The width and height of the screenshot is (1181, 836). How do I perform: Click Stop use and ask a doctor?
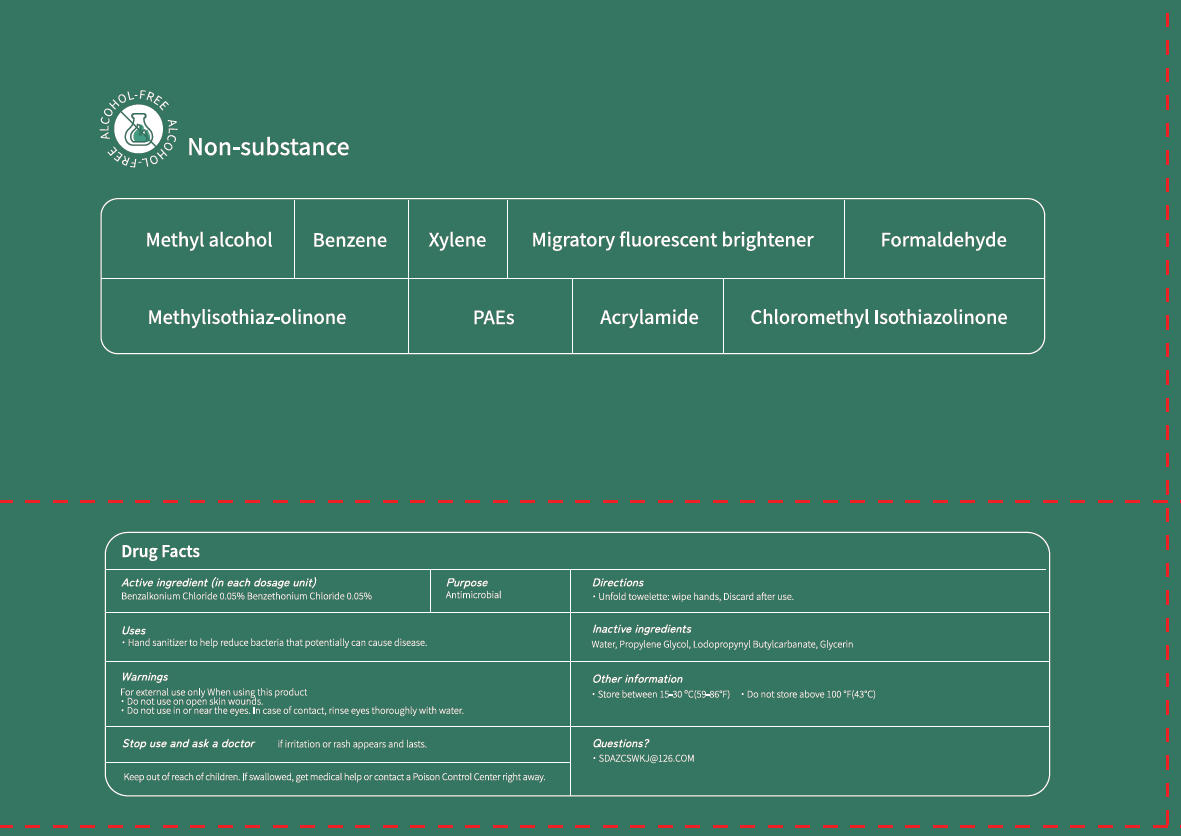tap(188, 743)
